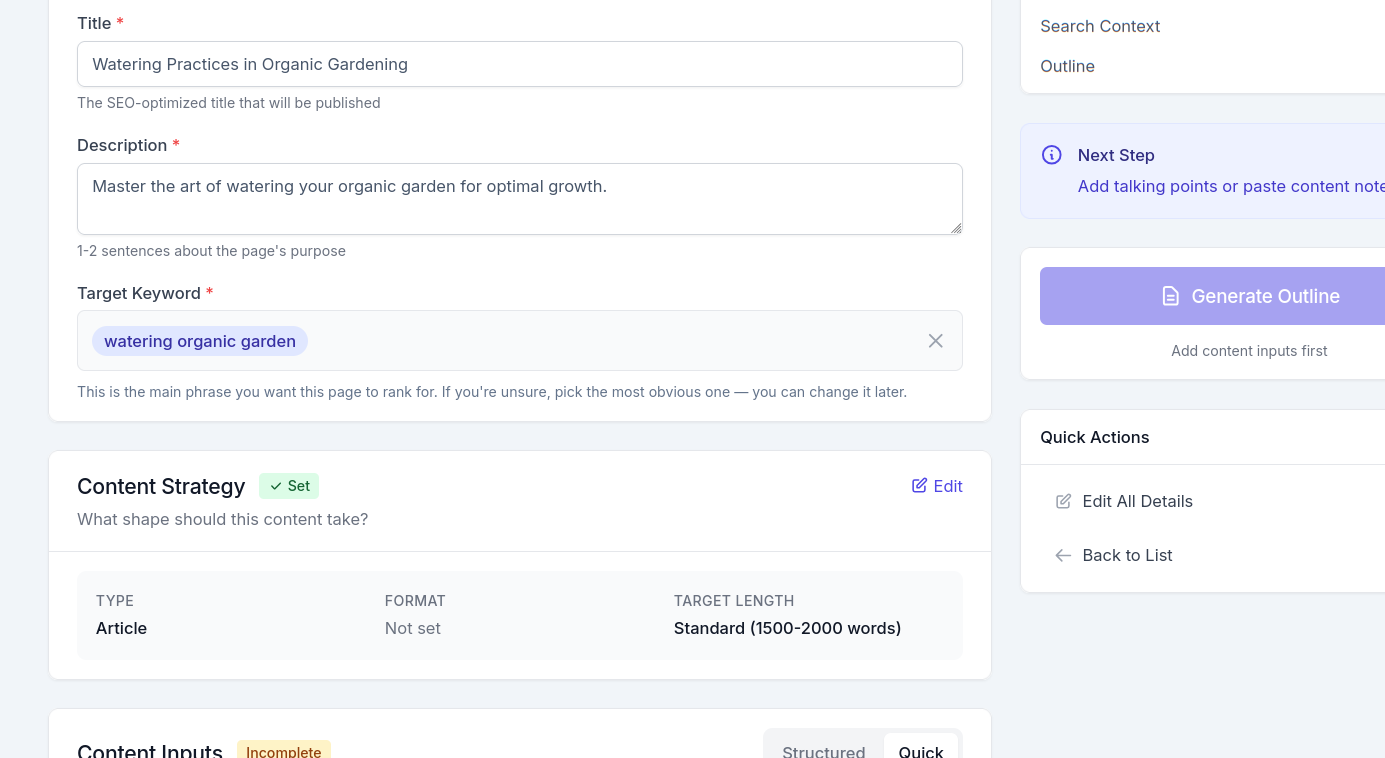Click into the Title input field
The height and width of the screenshot is (758, 1385).
520,64
